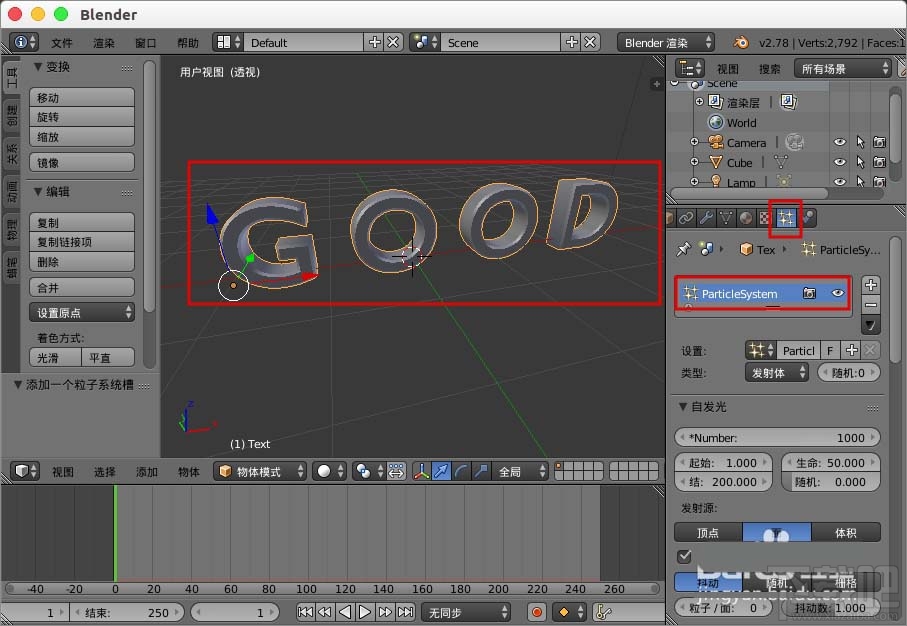Adjust the *Number particle count slider
Viewport: 907px width, 626px height.
[778, 437]
